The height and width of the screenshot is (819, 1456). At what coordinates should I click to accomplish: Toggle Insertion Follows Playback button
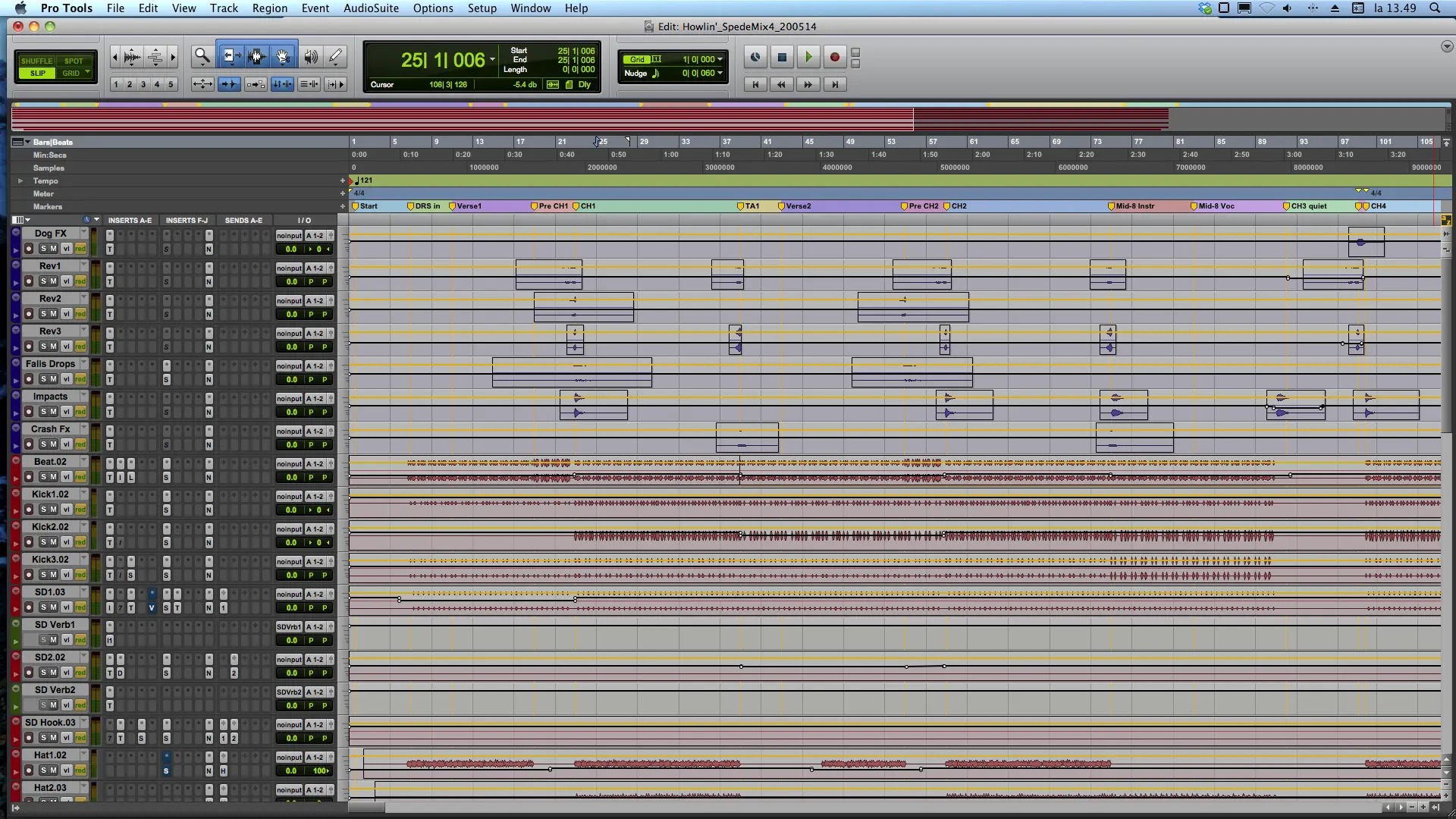(335, 84)
